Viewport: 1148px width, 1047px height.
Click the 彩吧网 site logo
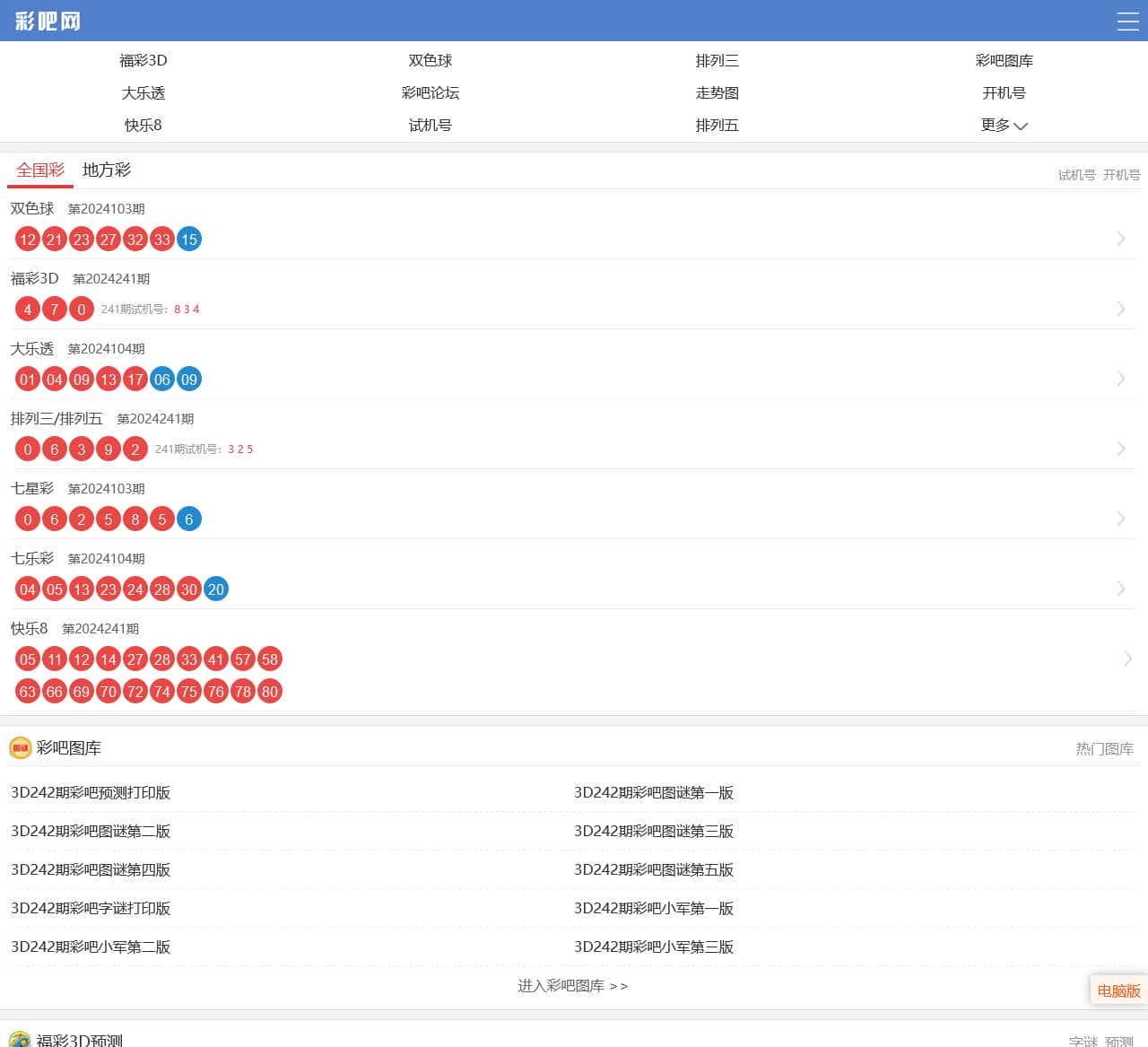[x=48, y=21]
